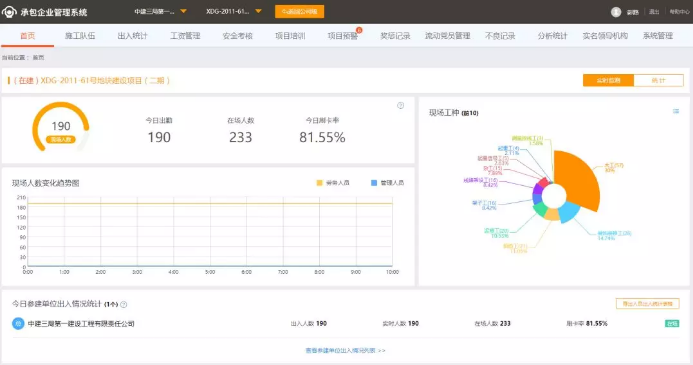The image size is (693, 365).
Task: Open the 不良记录 tab
Action: click(500, 36)
